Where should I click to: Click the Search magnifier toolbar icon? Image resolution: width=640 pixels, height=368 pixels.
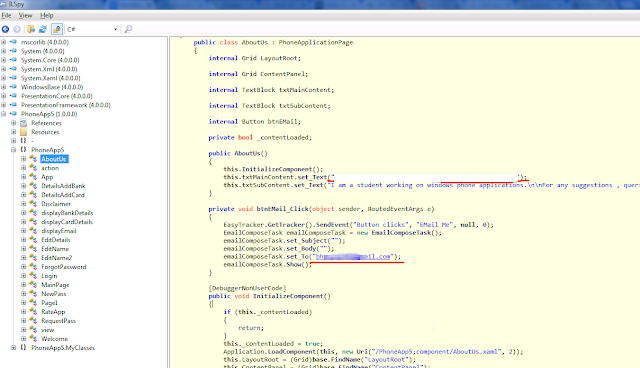pyautogui.click(x=128, y=29)
